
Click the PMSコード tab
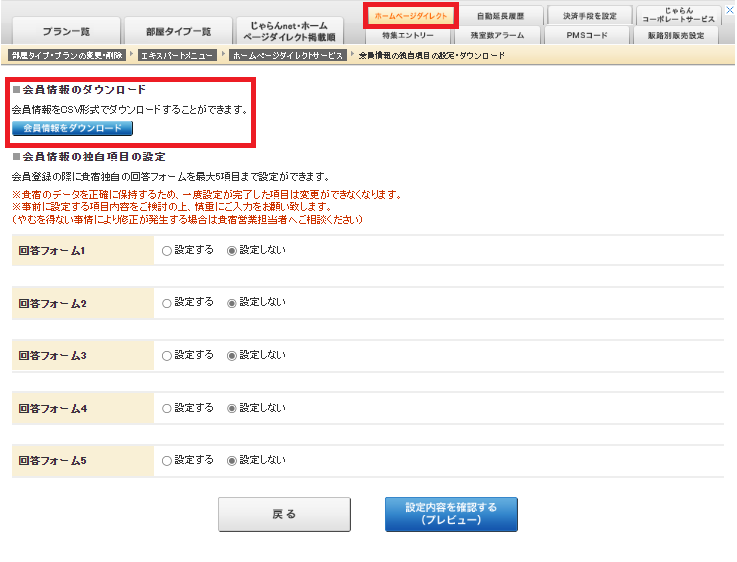[590, 36]
